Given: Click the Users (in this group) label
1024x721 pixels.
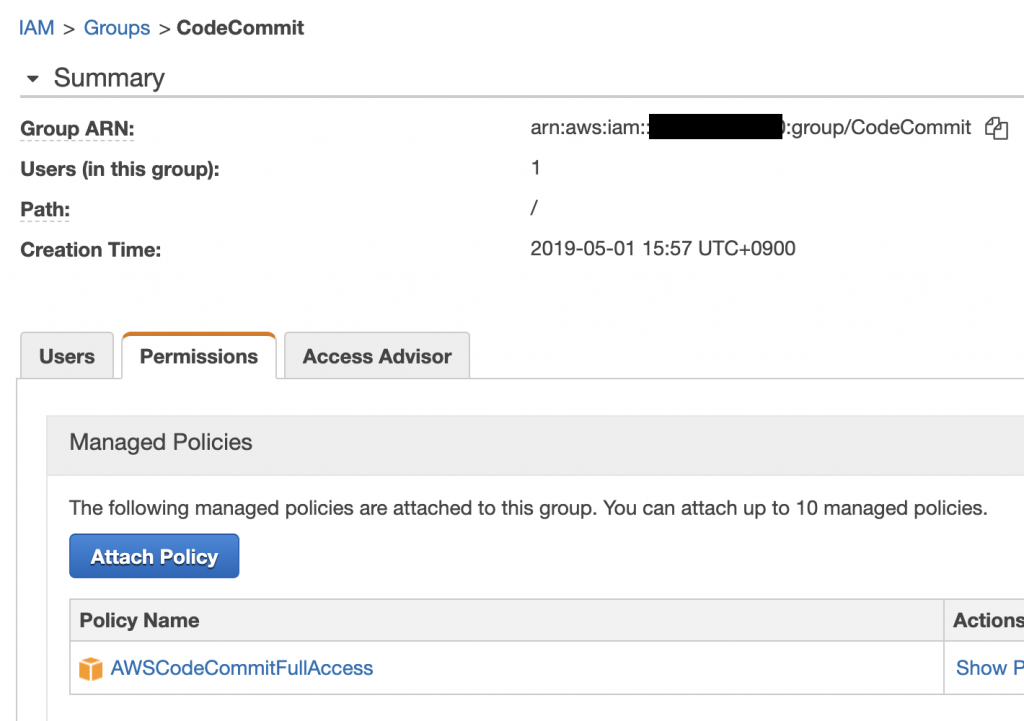Looking at the screenshot, I should pos(120,169).
